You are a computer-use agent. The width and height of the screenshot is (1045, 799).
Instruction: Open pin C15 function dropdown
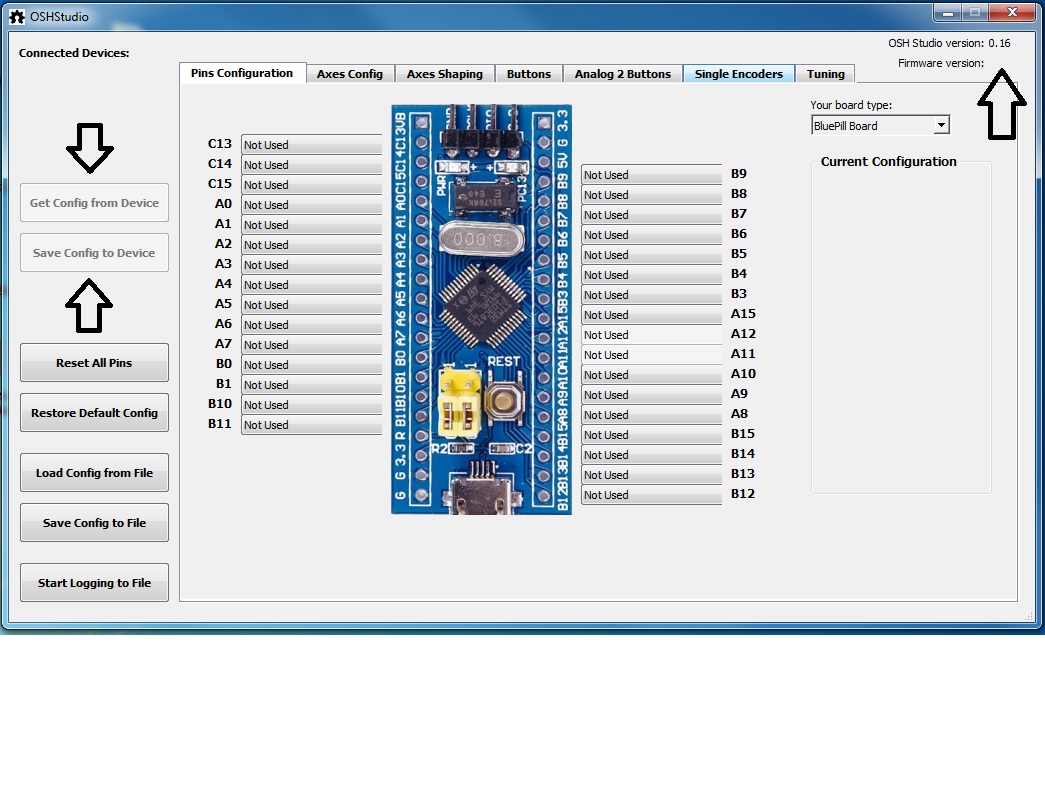(x=311, y=185)
